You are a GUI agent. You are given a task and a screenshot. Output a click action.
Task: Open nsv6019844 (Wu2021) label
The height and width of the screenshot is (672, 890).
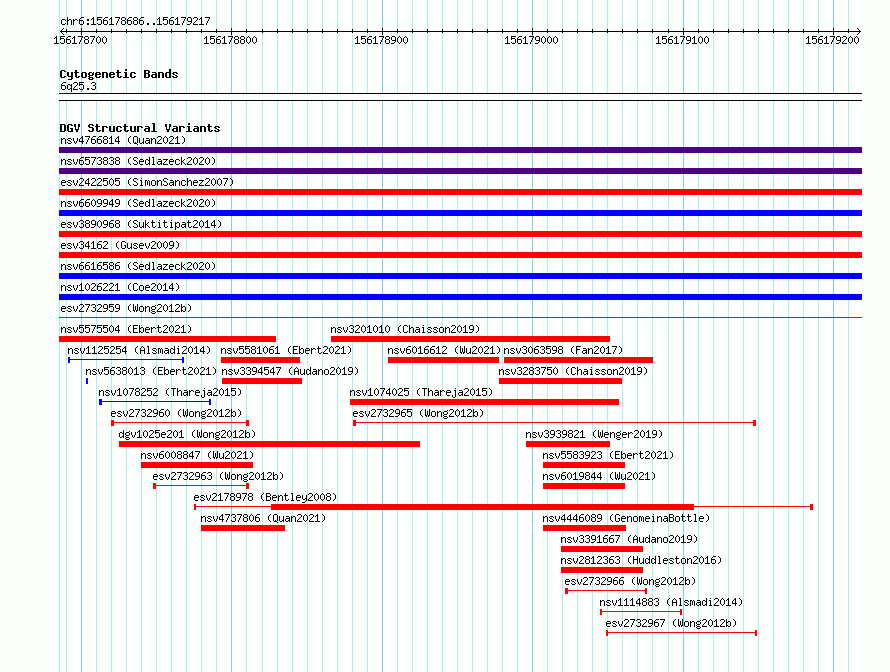pyautogui.click(x=599, y=476)
